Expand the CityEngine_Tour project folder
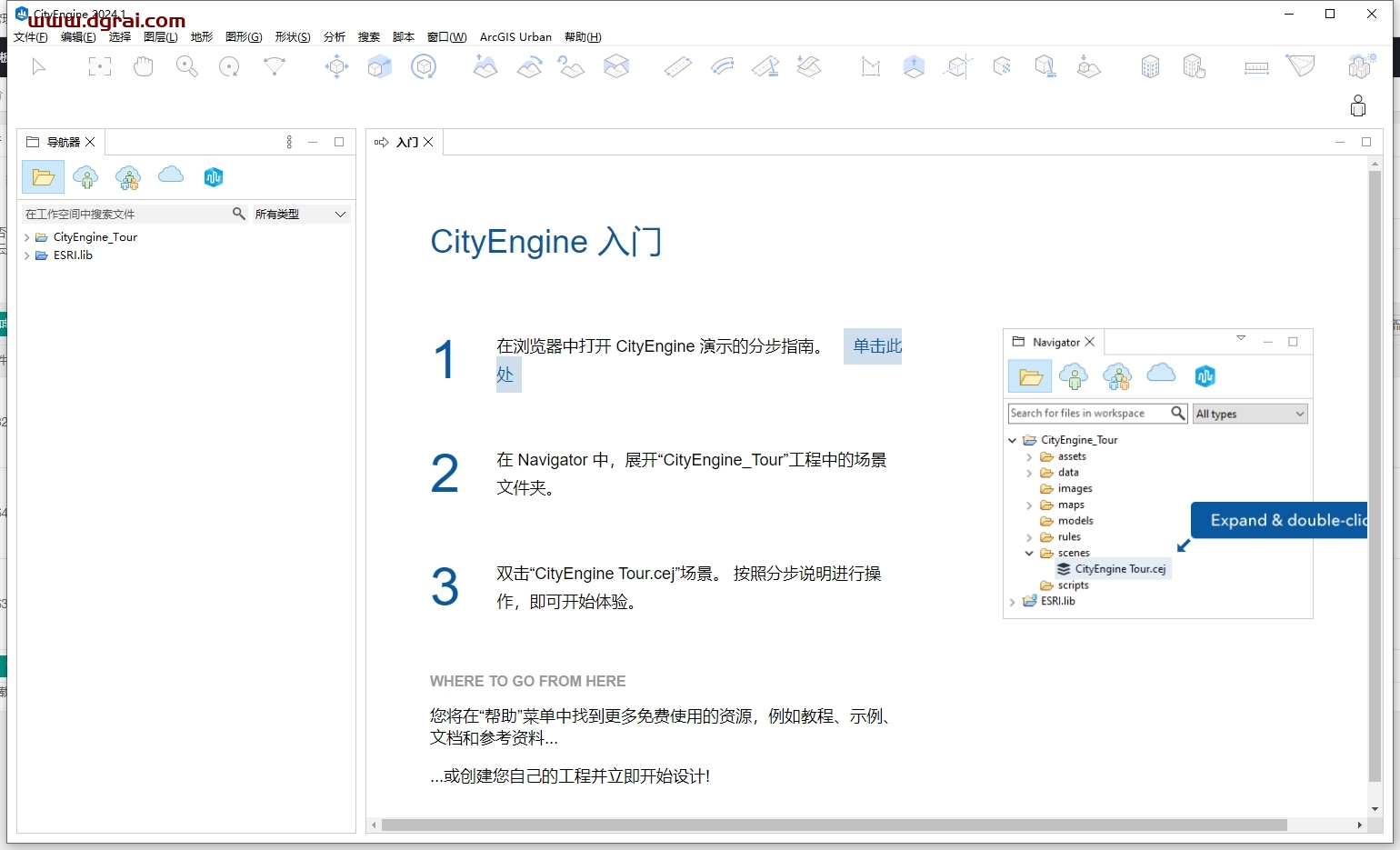The height and width of the screenshot is (850, 1400). [26, 237]
